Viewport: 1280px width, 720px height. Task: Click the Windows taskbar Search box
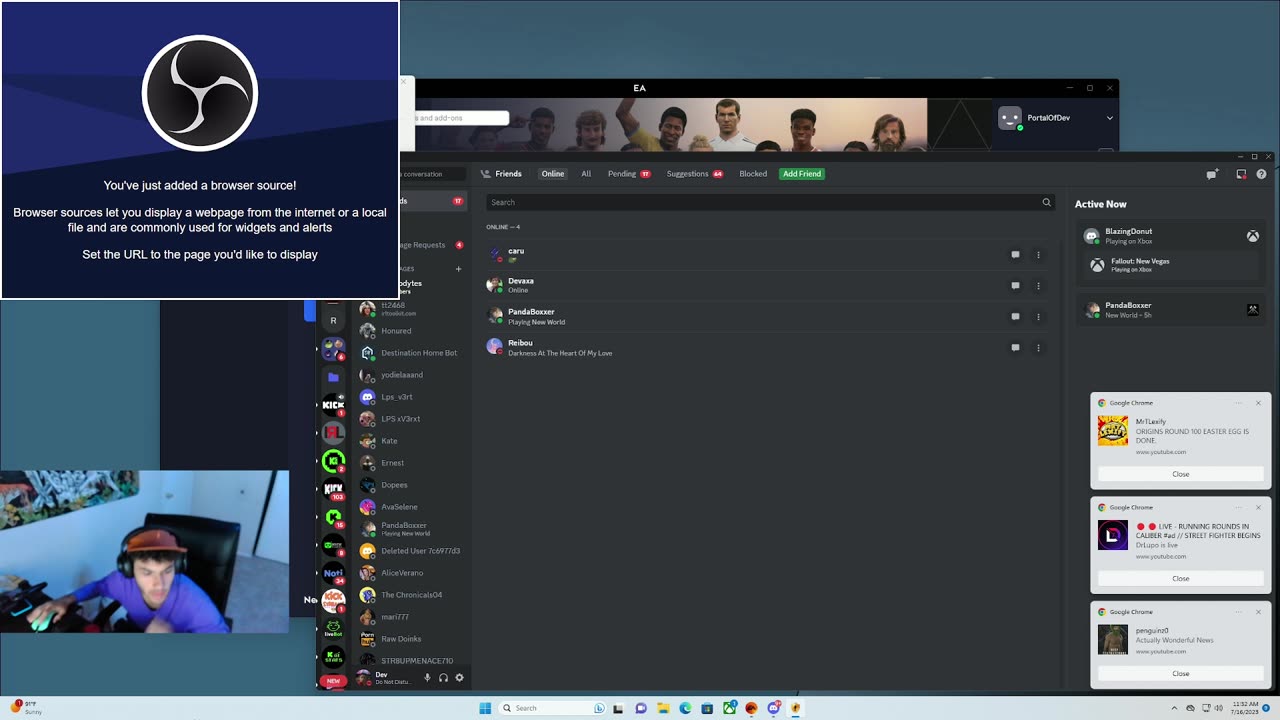tap(552, 708)
